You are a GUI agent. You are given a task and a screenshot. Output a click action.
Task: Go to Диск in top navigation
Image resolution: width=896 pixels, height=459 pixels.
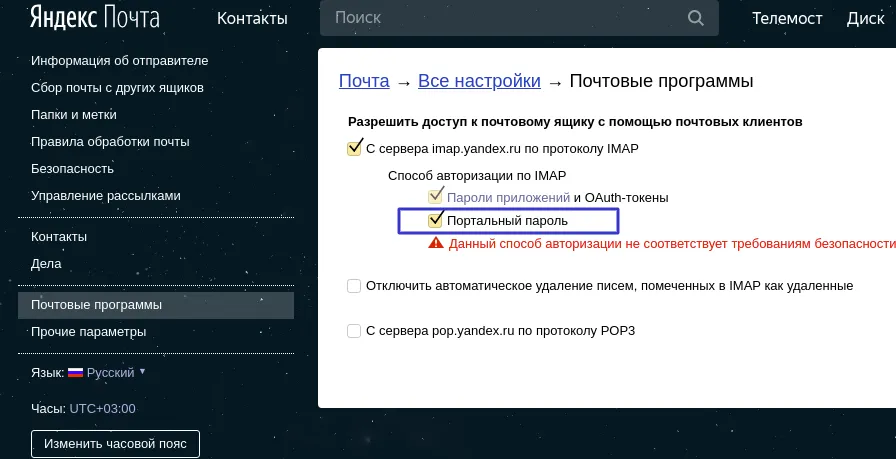[865, 18]
